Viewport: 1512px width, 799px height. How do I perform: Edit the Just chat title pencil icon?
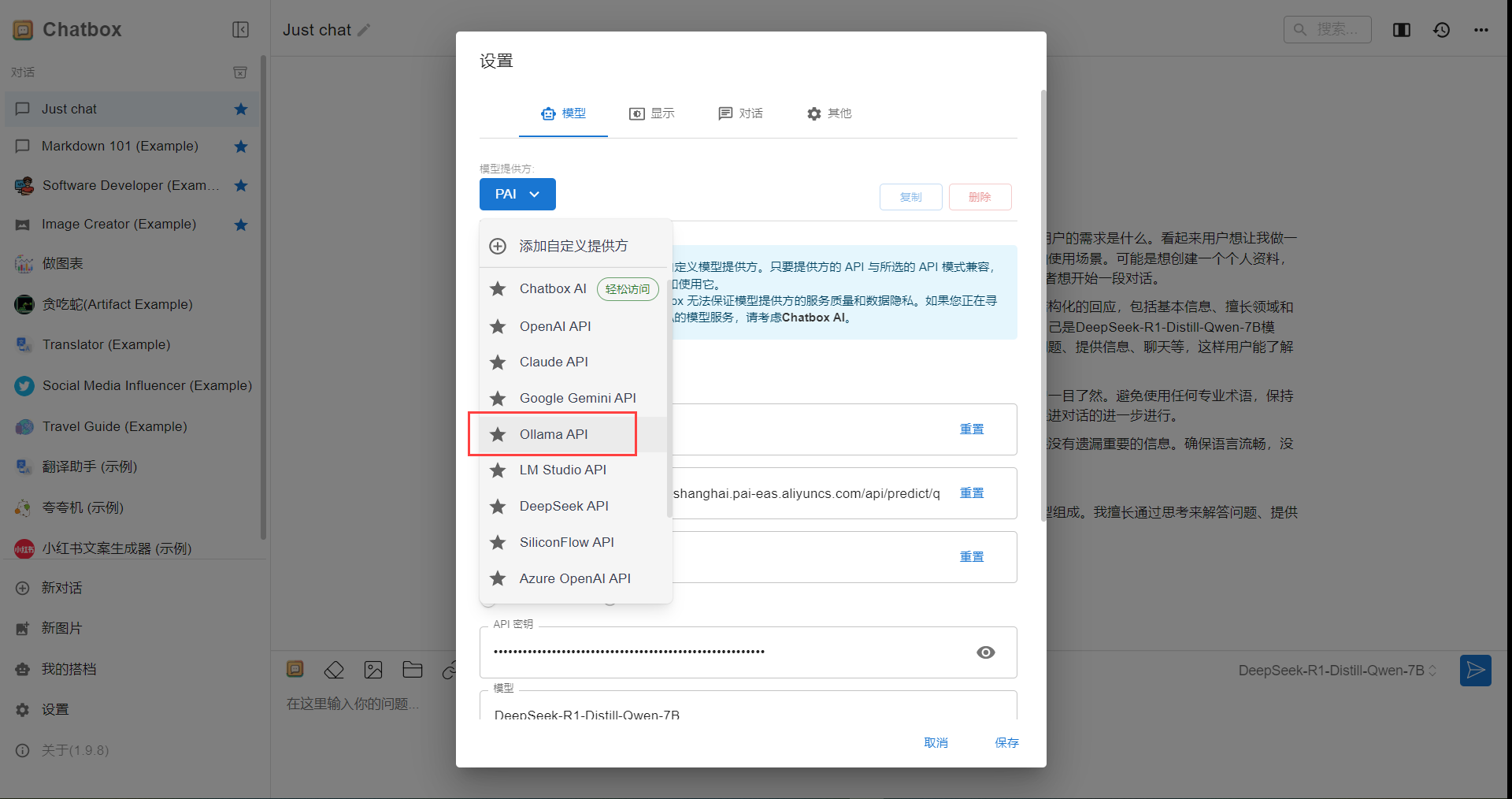click(x=364, y=30)
